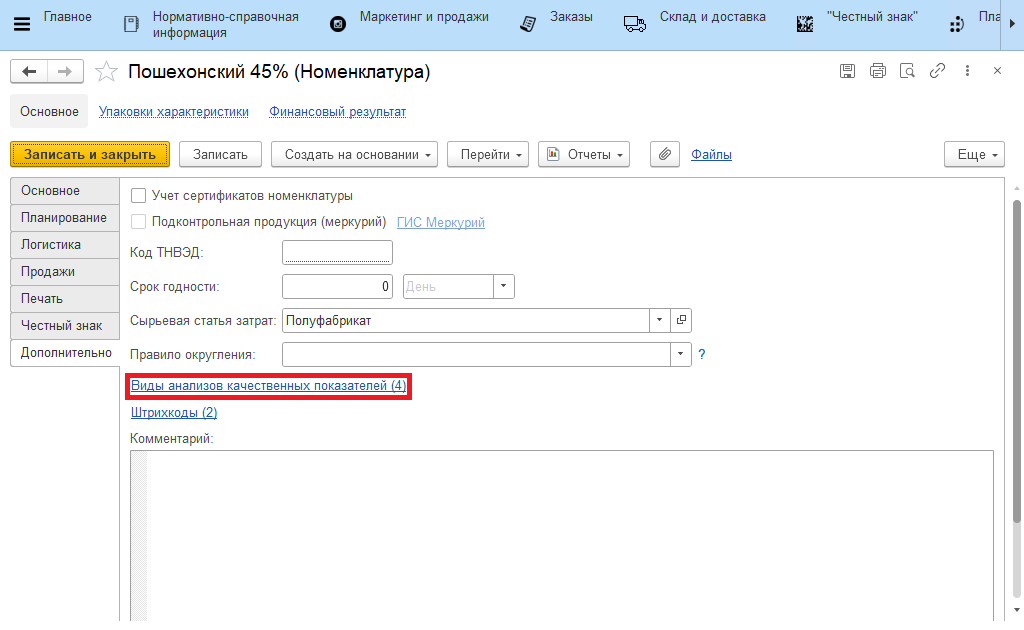The height and width of the screenshot is (630, 1024).
Task: Go back with the left arrow button
Action: [29, 71]
